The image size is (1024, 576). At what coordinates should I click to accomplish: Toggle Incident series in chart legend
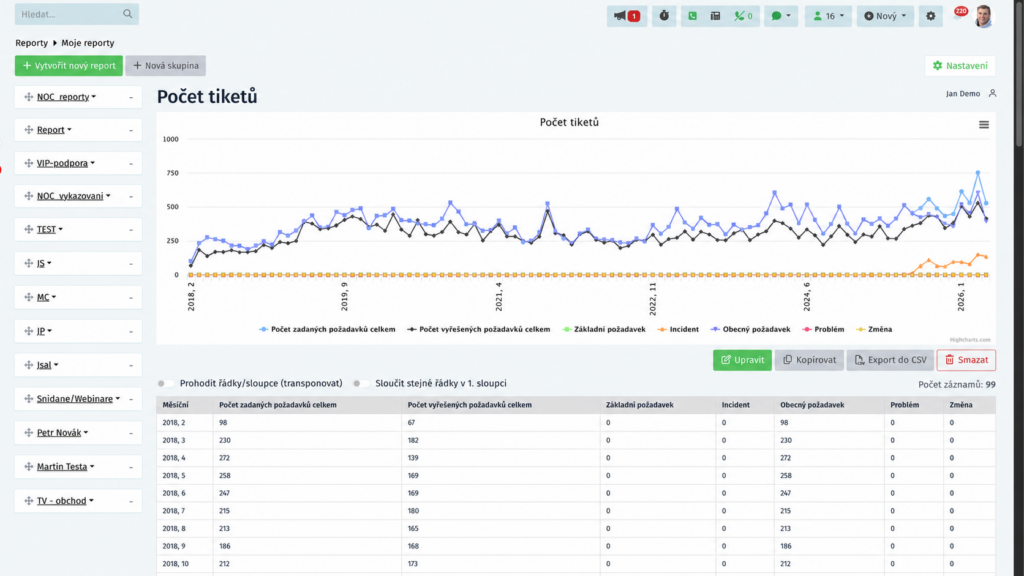(678, 329)
